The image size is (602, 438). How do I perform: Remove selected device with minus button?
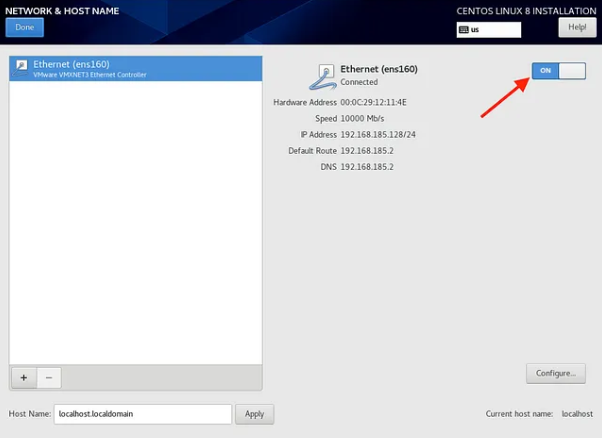(x=49, y=378)
